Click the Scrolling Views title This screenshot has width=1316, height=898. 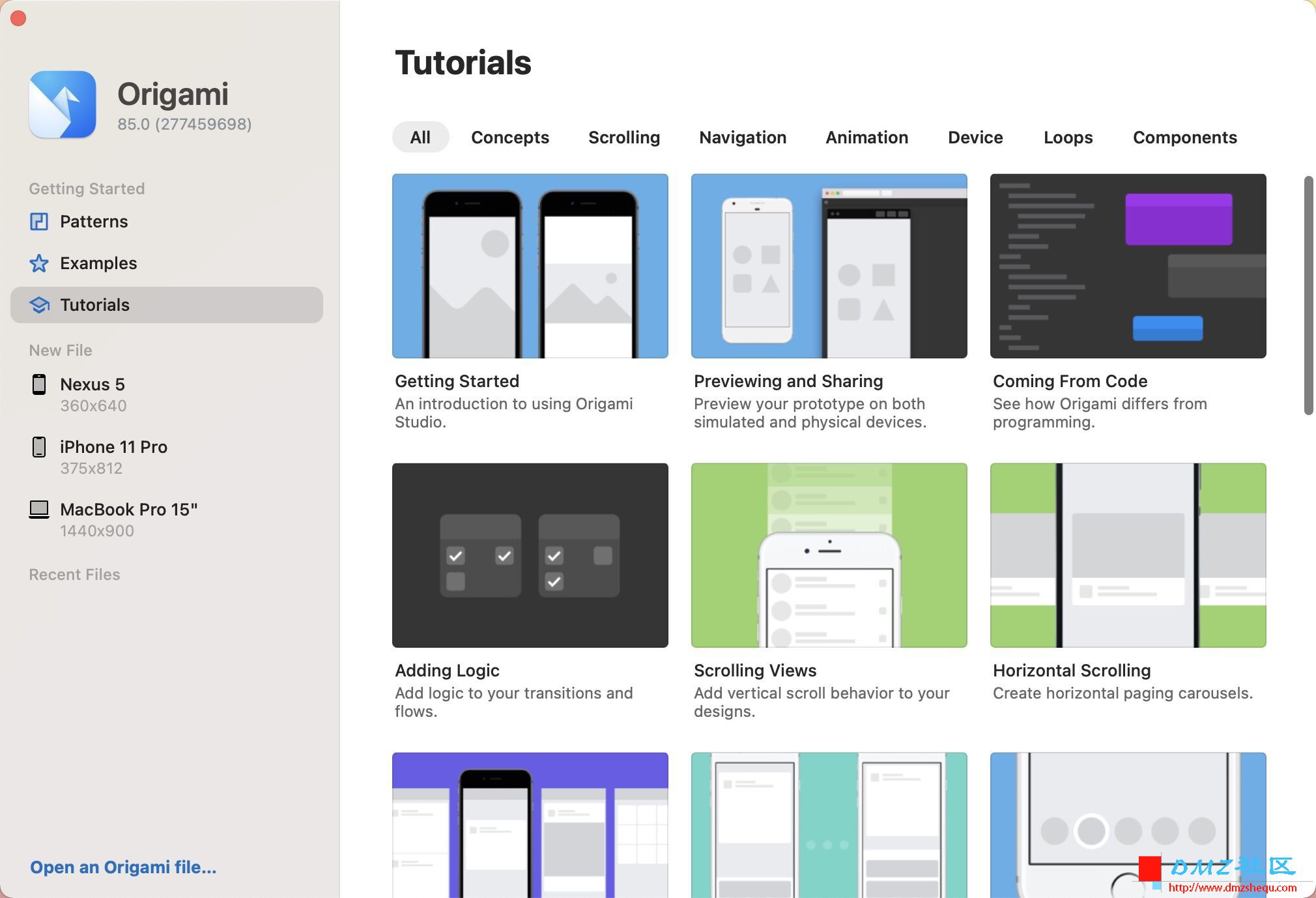coord(755,671)
